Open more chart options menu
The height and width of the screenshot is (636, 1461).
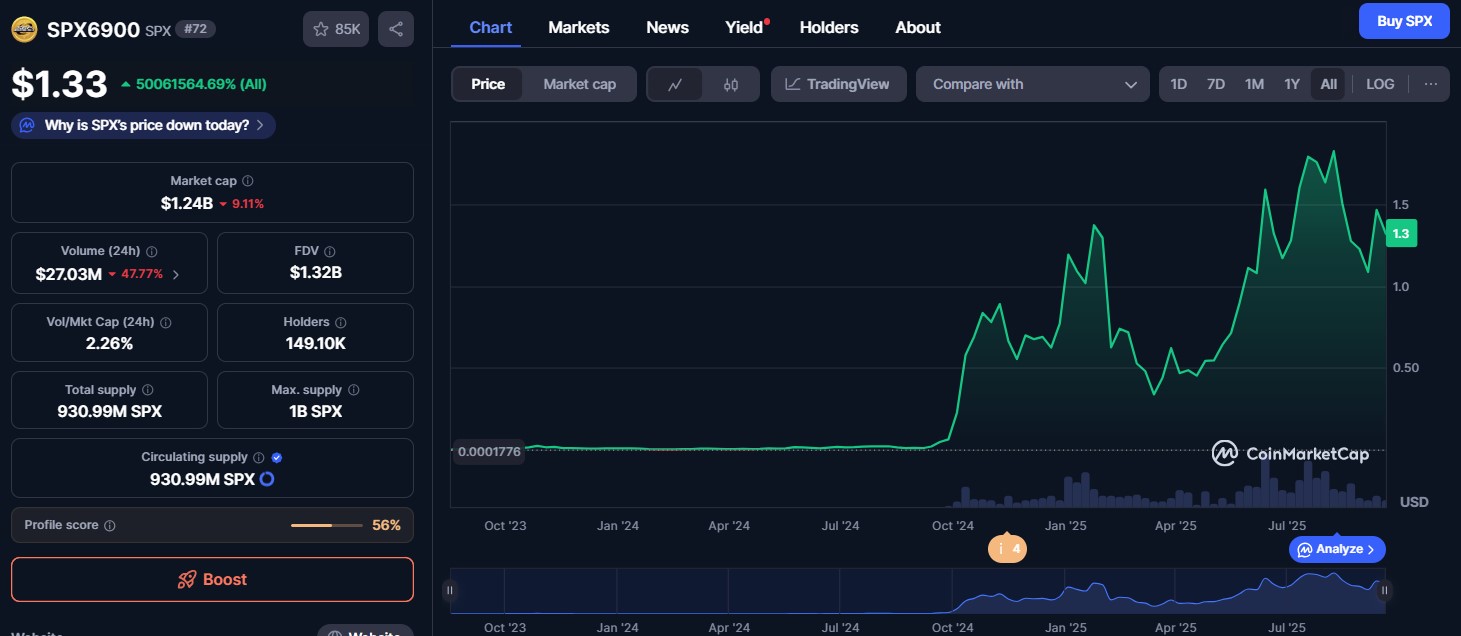(x=1431, y=84)
